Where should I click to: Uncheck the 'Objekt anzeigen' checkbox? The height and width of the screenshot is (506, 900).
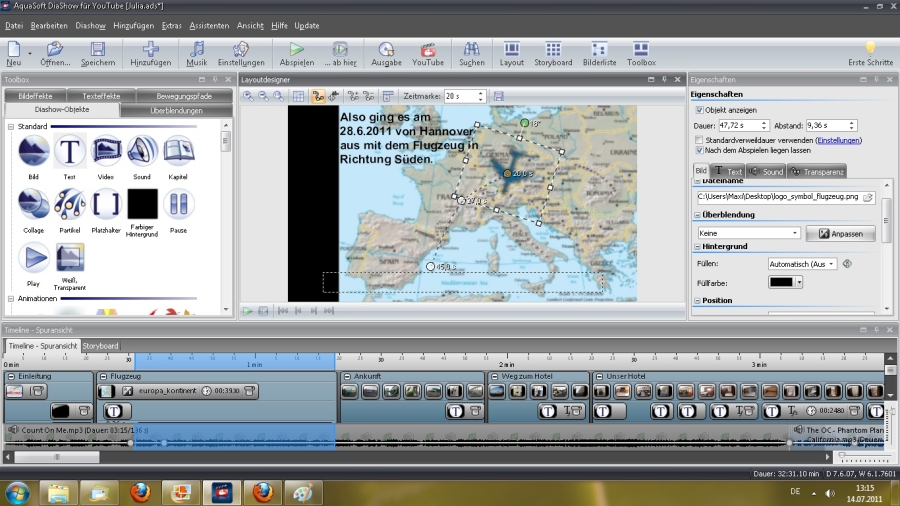pos(698,110)
